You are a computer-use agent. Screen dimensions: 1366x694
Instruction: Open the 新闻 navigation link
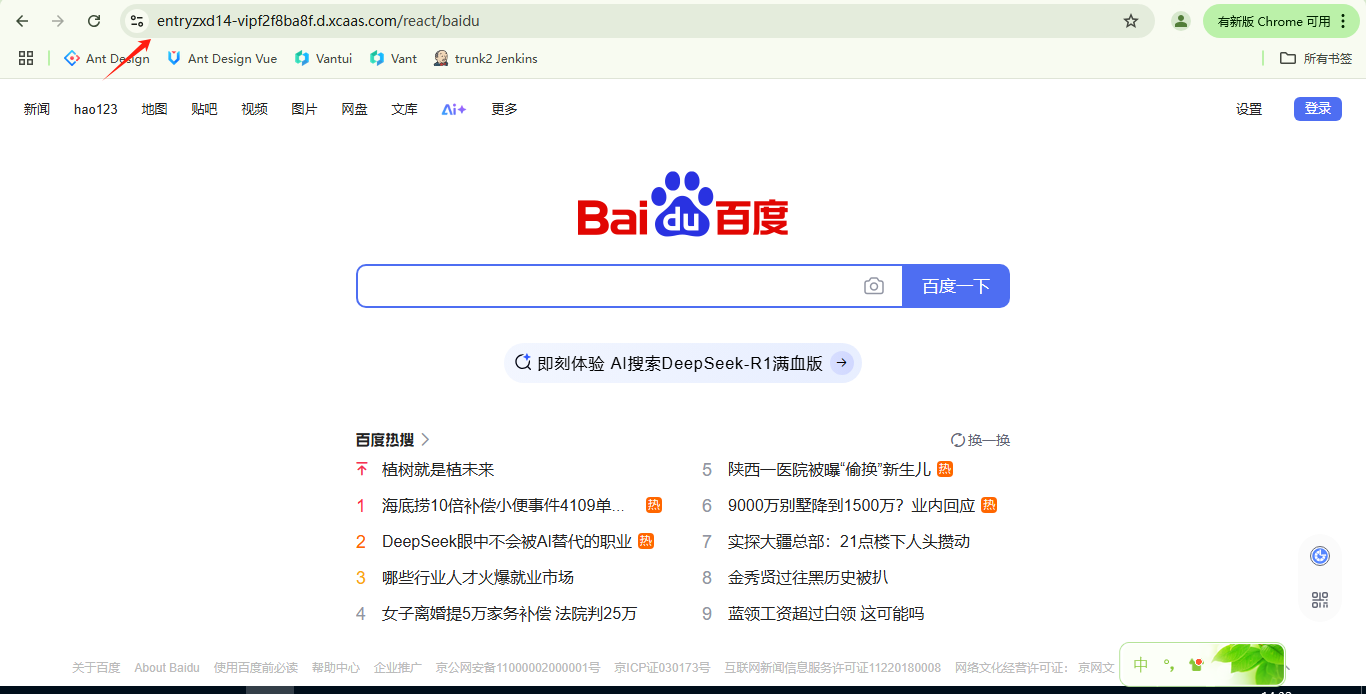click(37, 109)
